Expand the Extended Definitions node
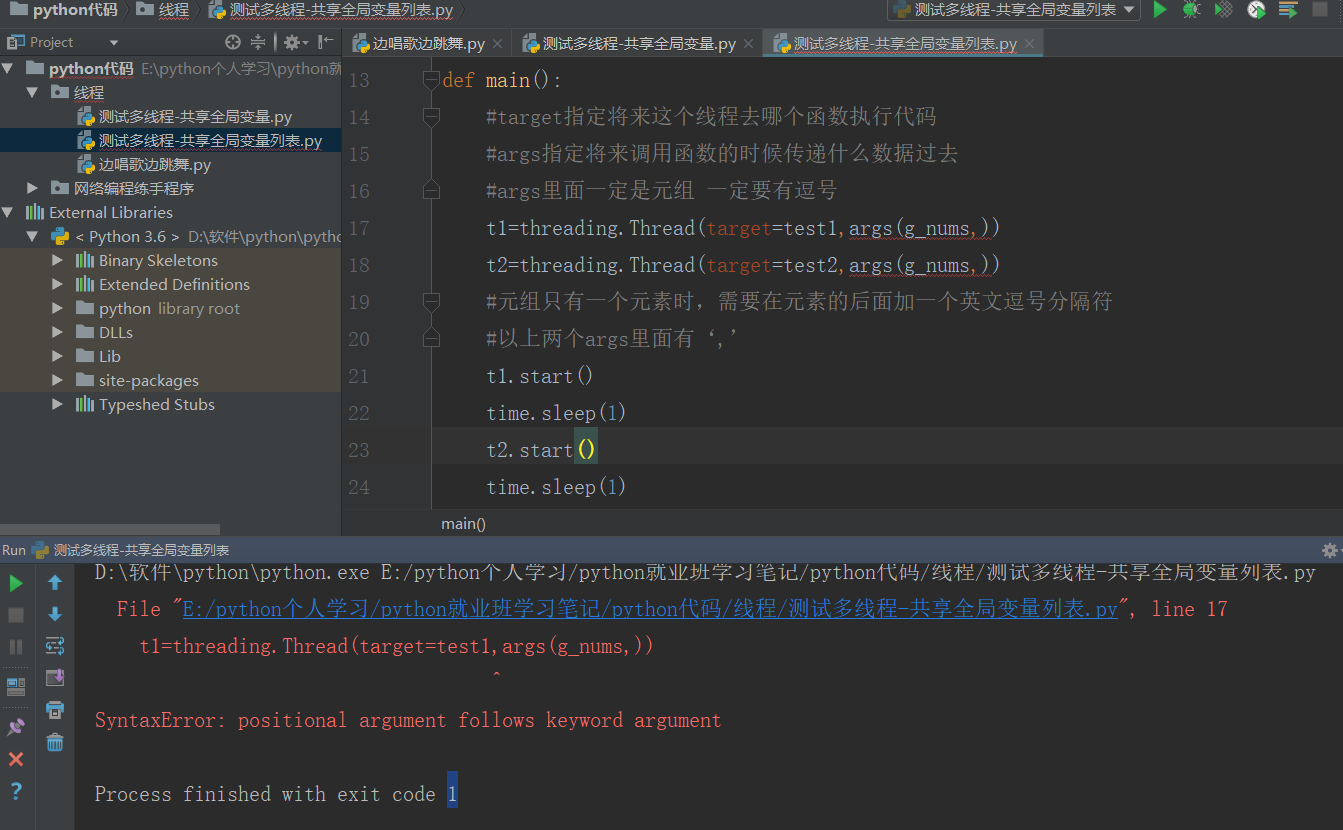Screen dimensions: 1343x830 pos(57,284)
